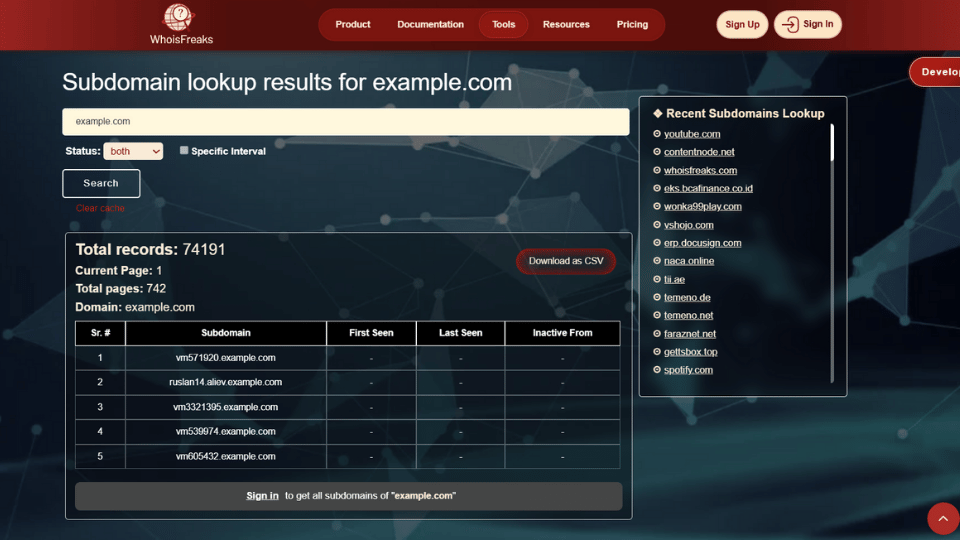Go to the Pricing page
This screenshot has width=960, height=540.
[632, 25]
